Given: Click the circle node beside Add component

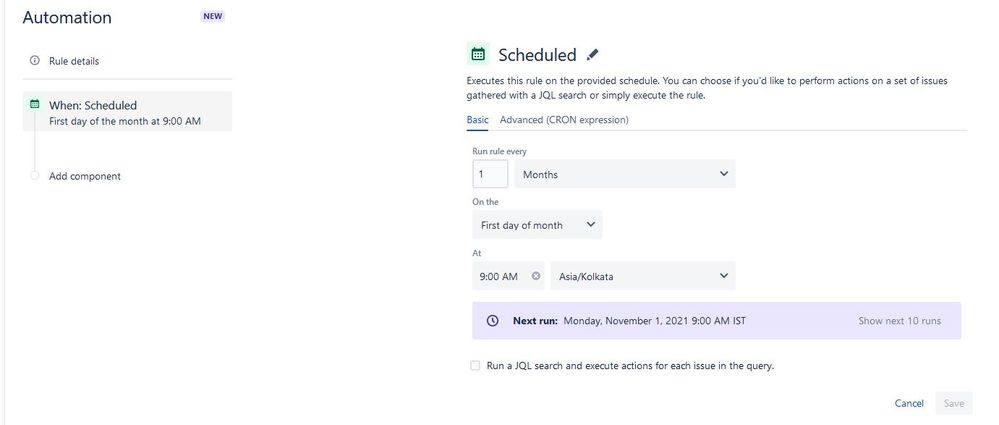Looking at the screenshot, I should click(34, 175).
